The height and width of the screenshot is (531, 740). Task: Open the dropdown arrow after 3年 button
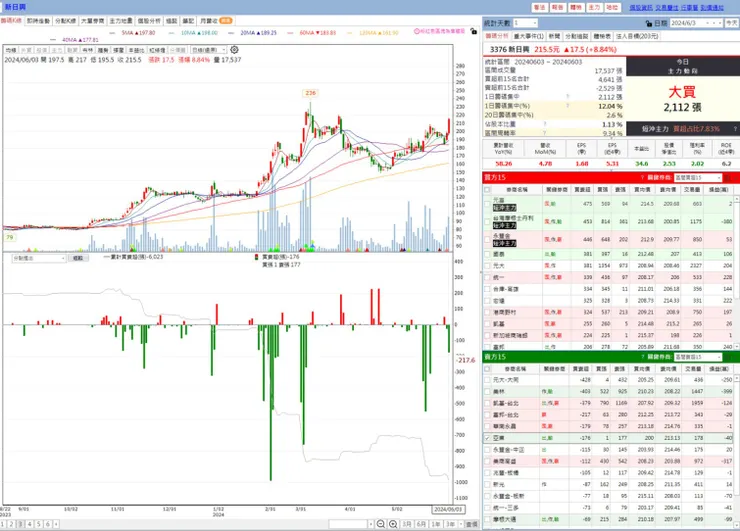(461, 524)
